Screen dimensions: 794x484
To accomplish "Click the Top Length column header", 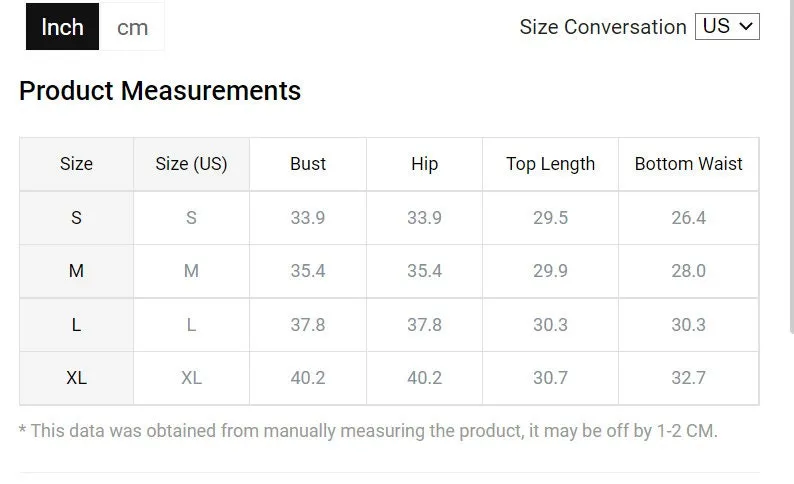I will [550, 164].
